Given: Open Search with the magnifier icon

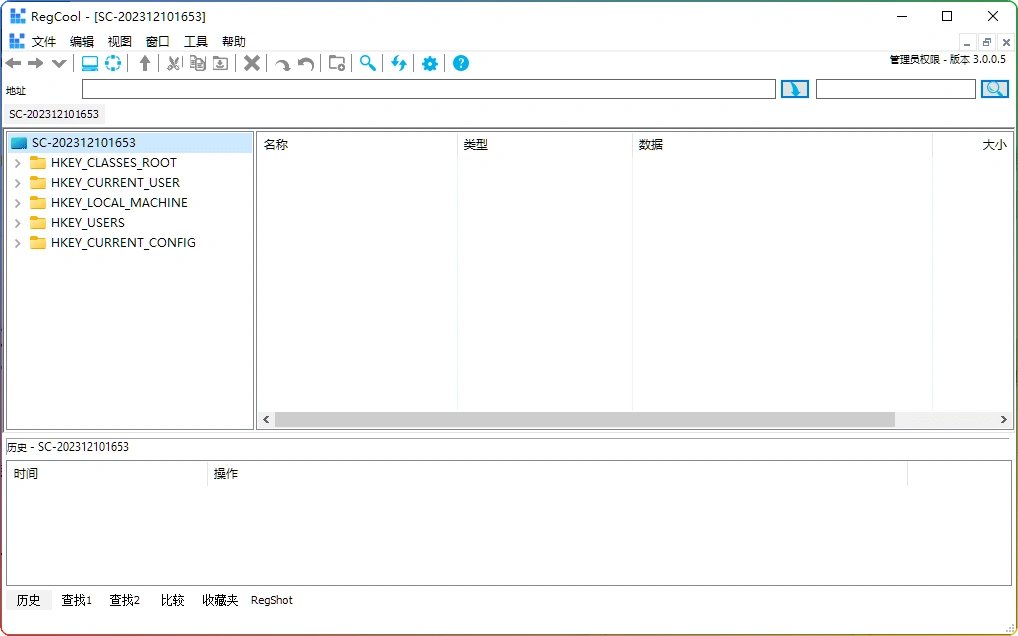Looking at the screenshot, I should (367, 63).
